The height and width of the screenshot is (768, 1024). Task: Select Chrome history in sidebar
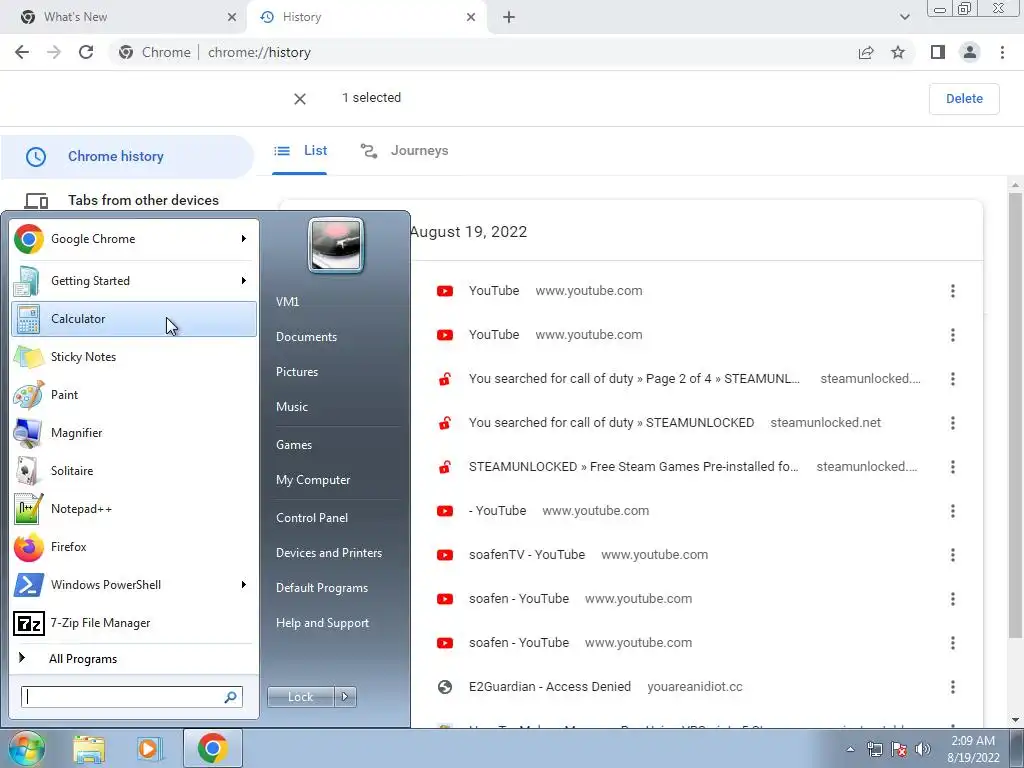click(x=127, y=157)
